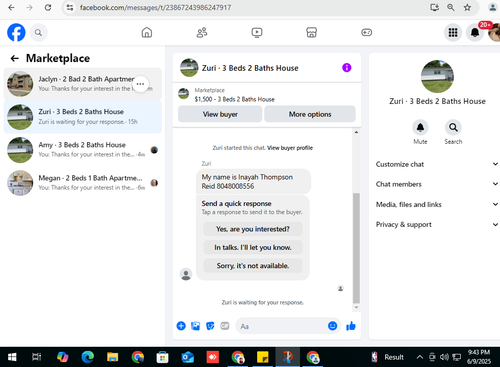Open Megan - 2 Beds 1 Bath Apartment chat
Screen dimensions: 500x367
click(82, 183)
